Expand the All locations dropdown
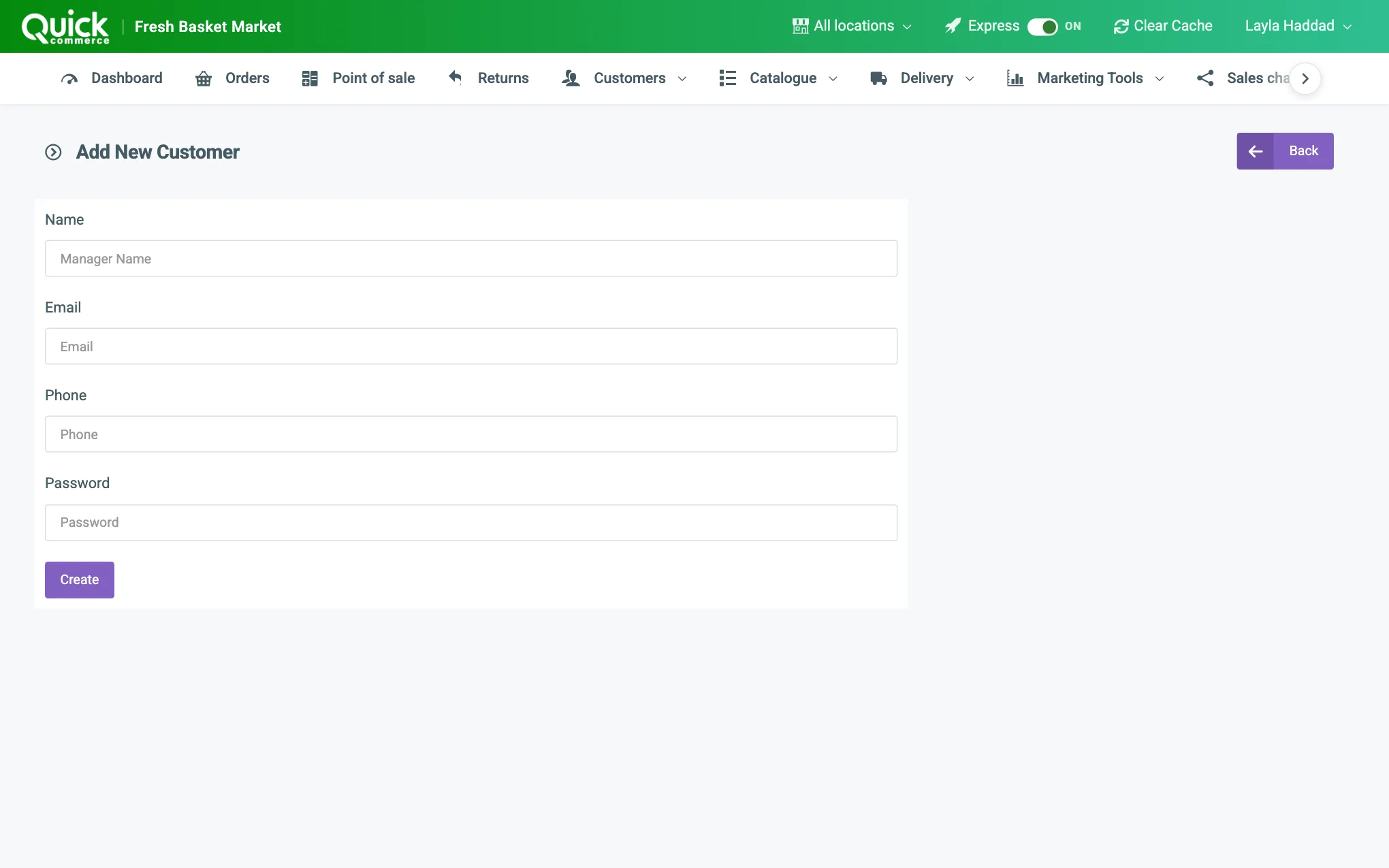The width and height of the screenshot is (1389, 868). point(852,26)
